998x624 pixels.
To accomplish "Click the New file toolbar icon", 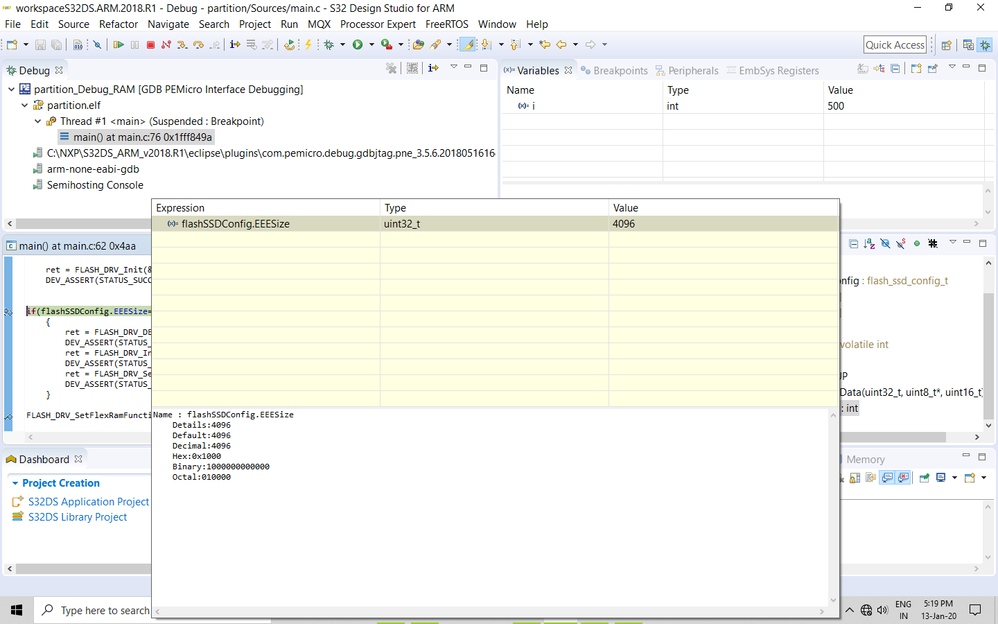I will (11, 45).
